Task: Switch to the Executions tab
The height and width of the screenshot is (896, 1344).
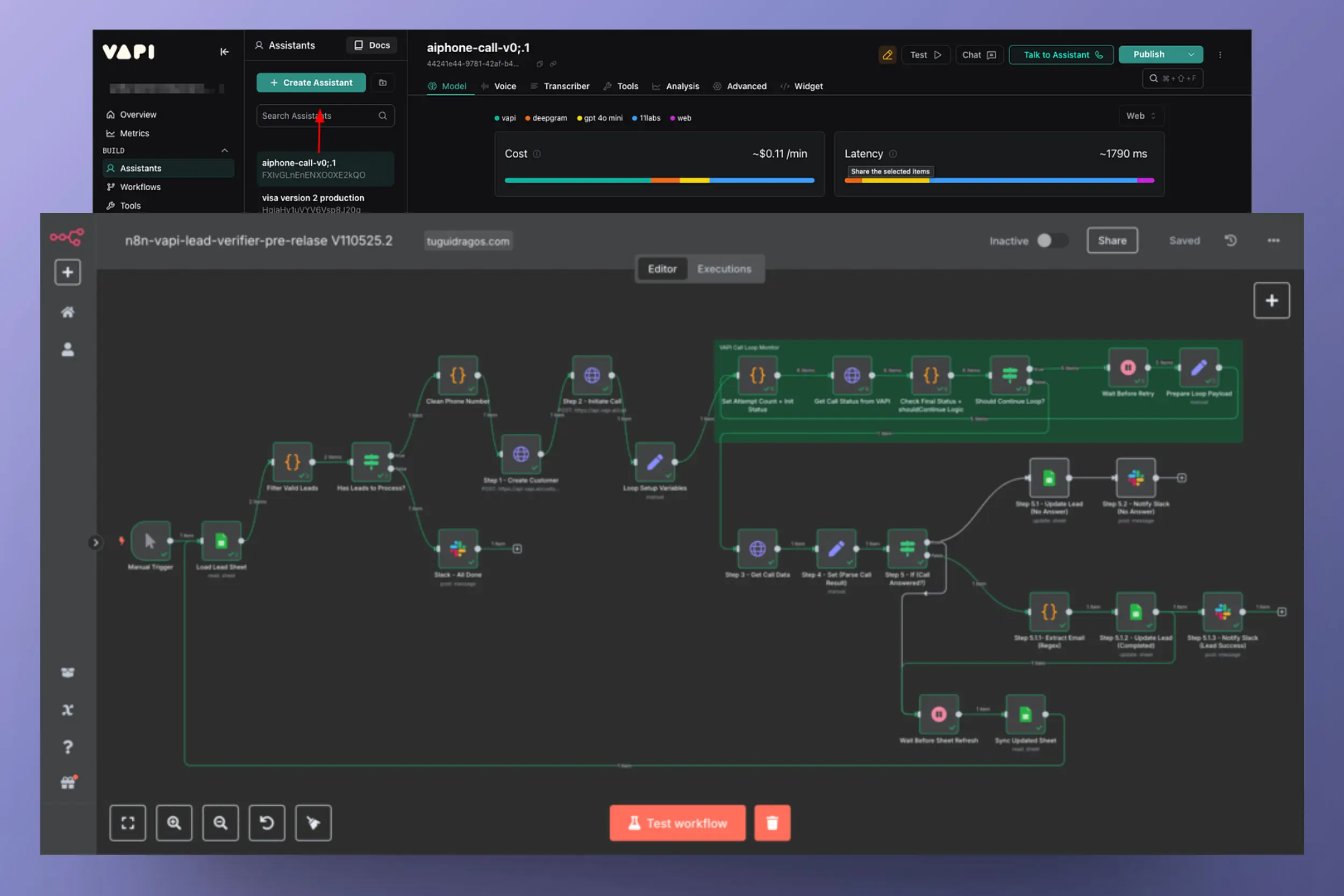Action: point(724,269)
